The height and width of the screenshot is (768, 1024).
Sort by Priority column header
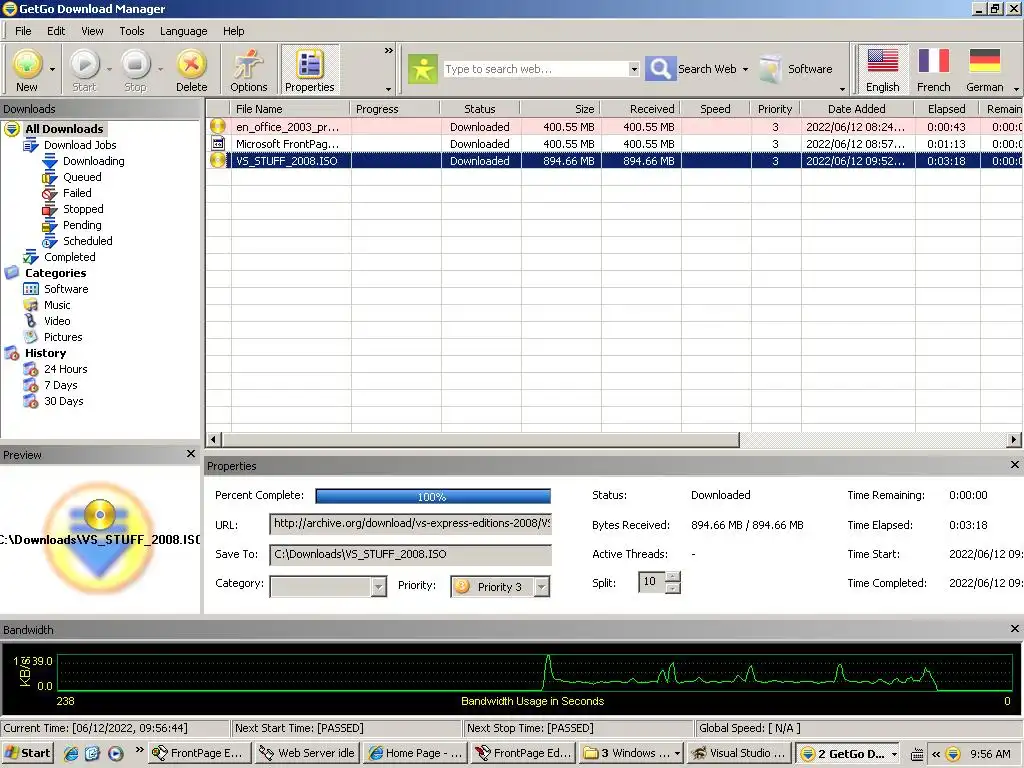click(x=775, y=108)
